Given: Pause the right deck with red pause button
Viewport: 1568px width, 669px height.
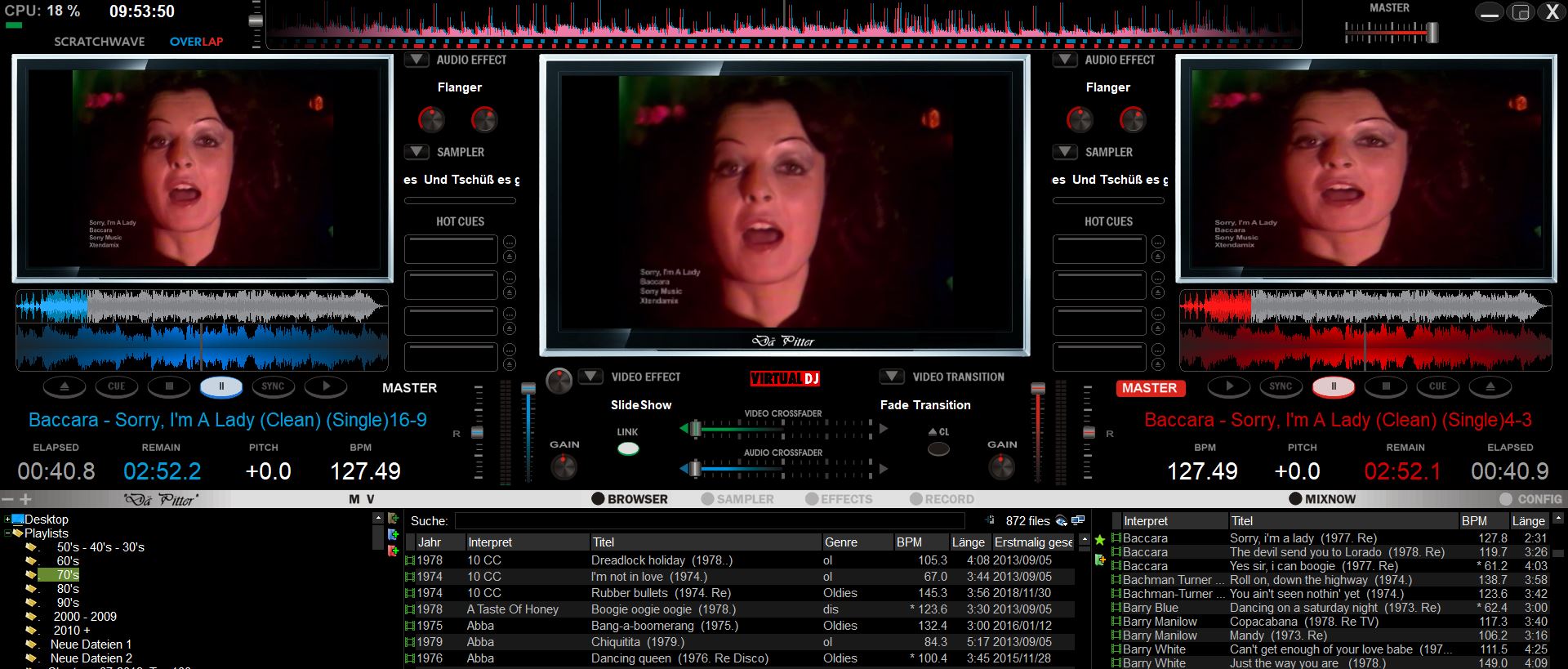Looking at the screenshot, I should tap(1334, 386).
